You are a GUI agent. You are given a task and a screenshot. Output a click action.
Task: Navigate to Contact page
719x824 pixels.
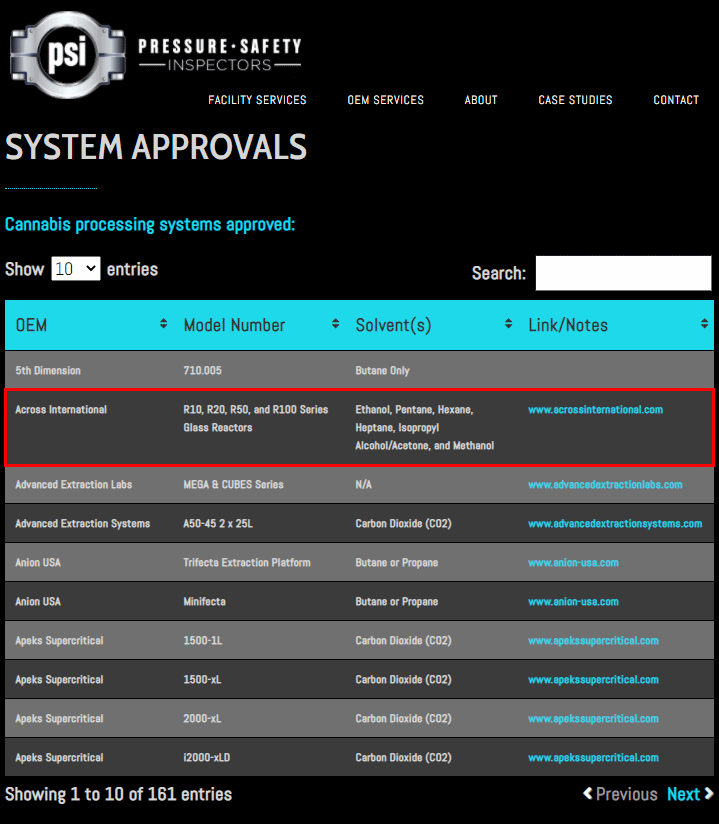(x=676, y=100)
